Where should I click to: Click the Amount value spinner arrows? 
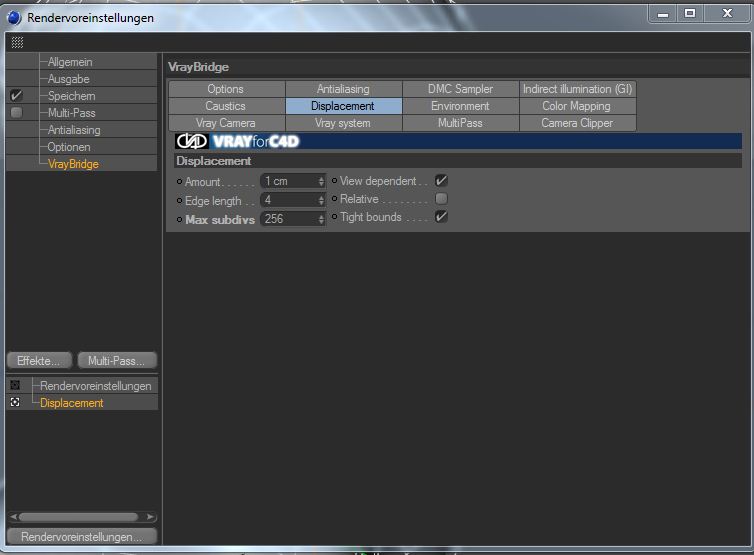321,181
